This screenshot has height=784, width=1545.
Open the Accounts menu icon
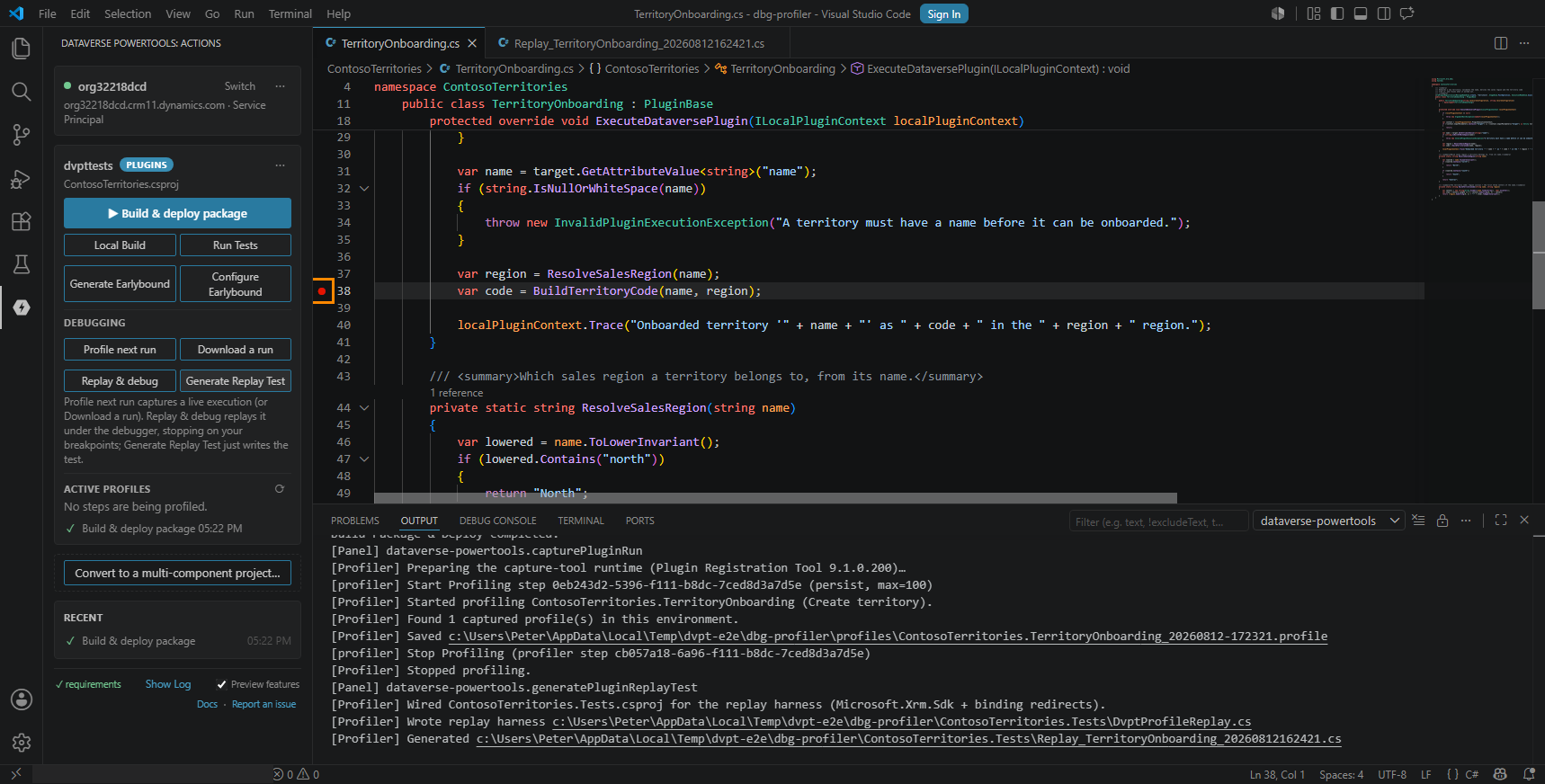22,699
